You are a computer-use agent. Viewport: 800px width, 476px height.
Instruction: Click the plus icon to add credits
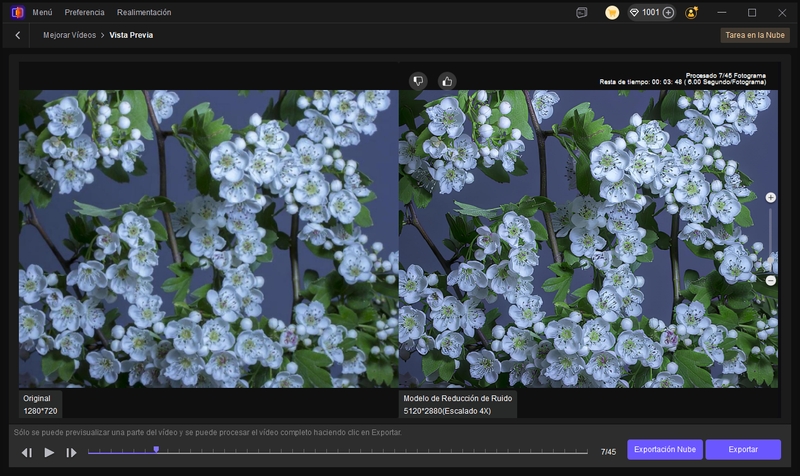(668, 13)
